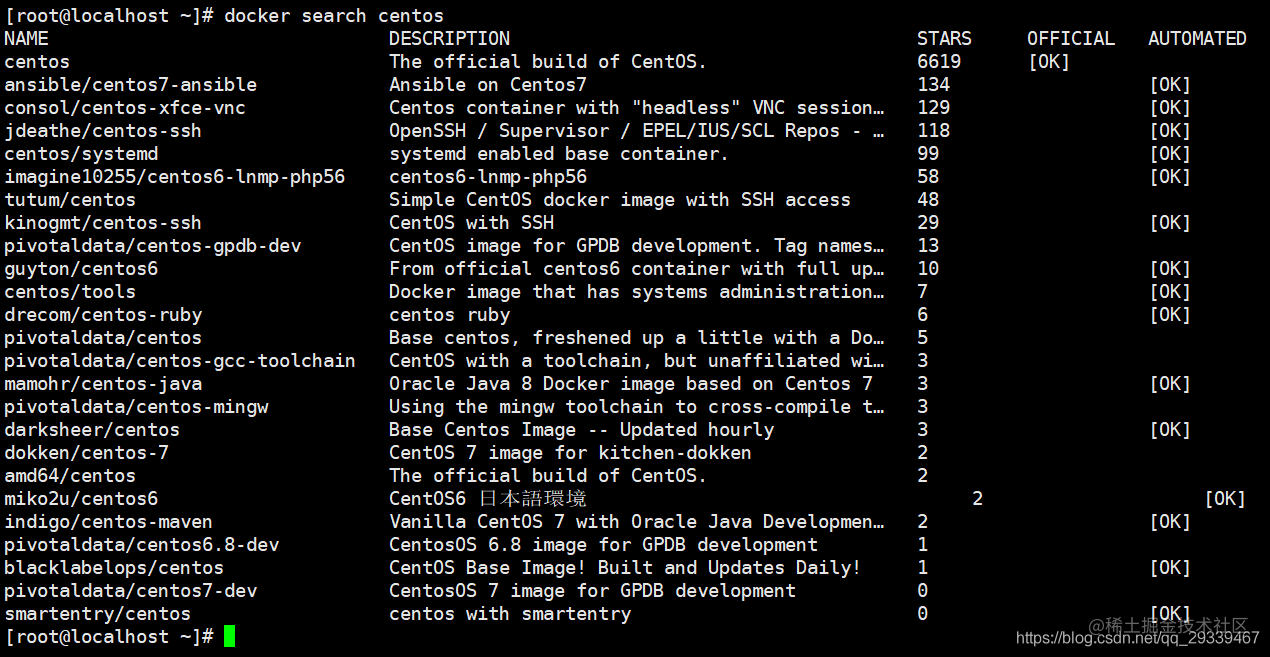Click 'pivotaldata/centos7-dev' image name
The height and width of the screenshot is (657, 1270).
point(131,591)
